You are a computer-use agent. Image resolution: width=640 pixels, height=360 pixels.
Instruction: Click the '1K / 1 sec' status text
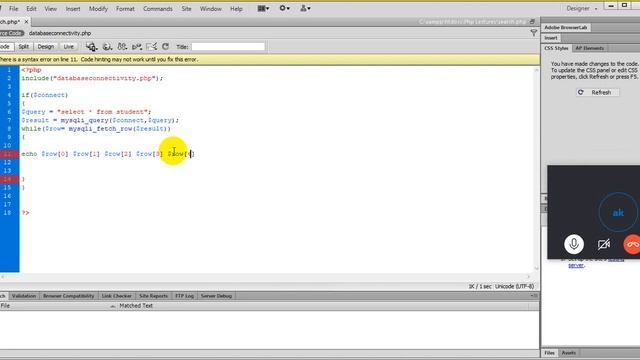[480, 287]
